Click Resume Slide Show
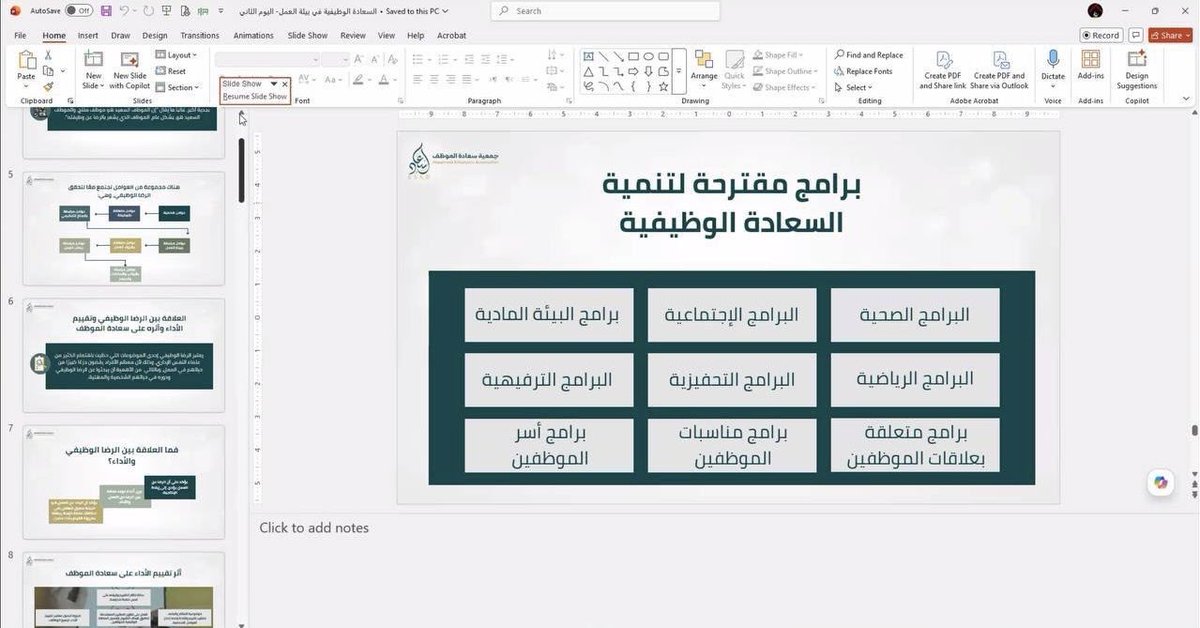The height and width of the screenshot is (628, 1200). (254, 96)
